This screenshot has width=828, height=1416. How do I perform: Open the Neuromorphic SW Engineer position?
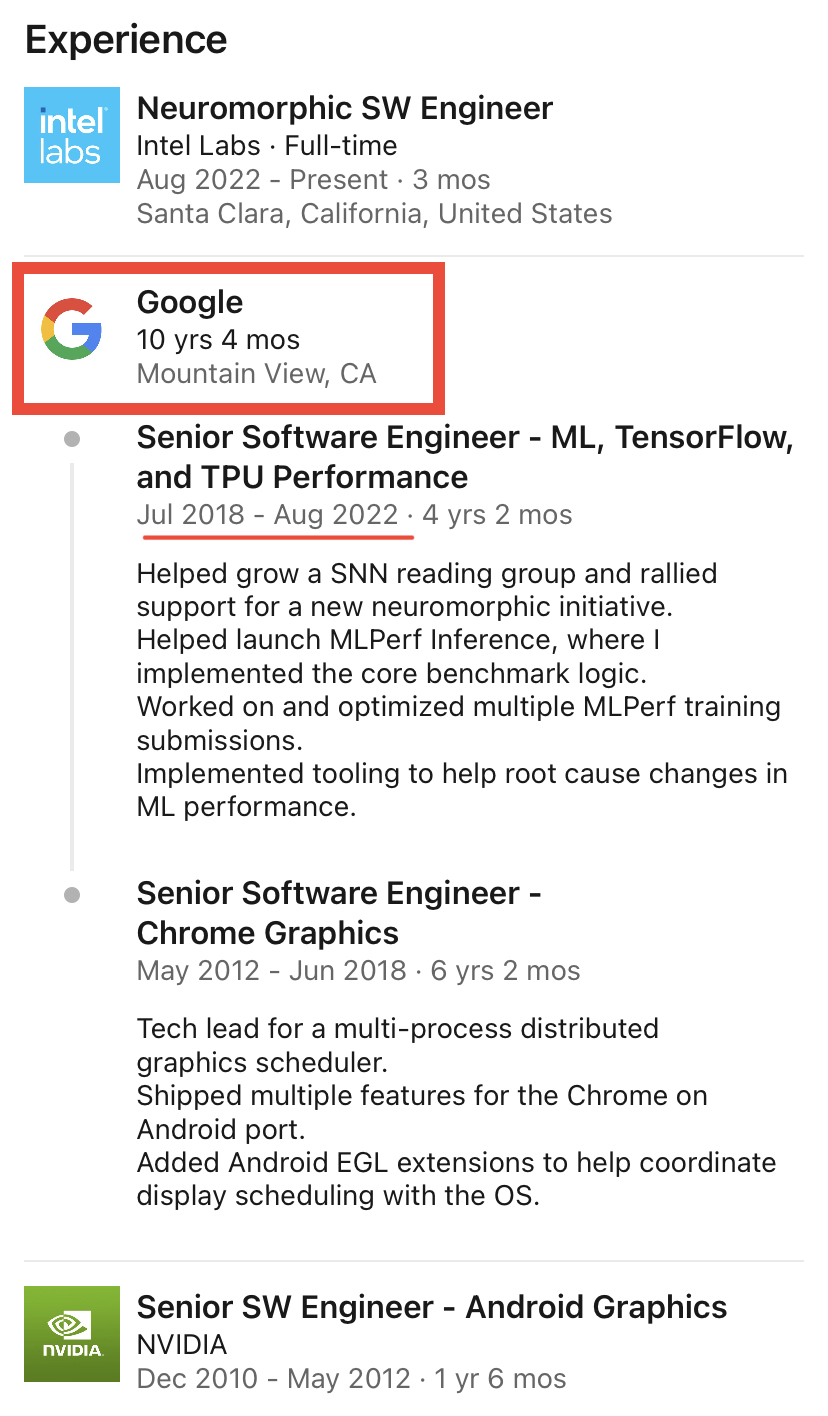(x=344, y=108)
